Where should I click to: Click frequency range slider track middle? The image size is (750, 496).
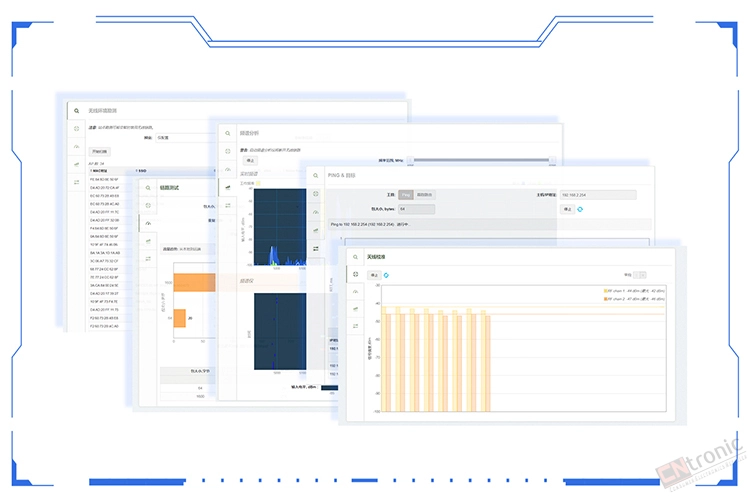tap(481, 160)
